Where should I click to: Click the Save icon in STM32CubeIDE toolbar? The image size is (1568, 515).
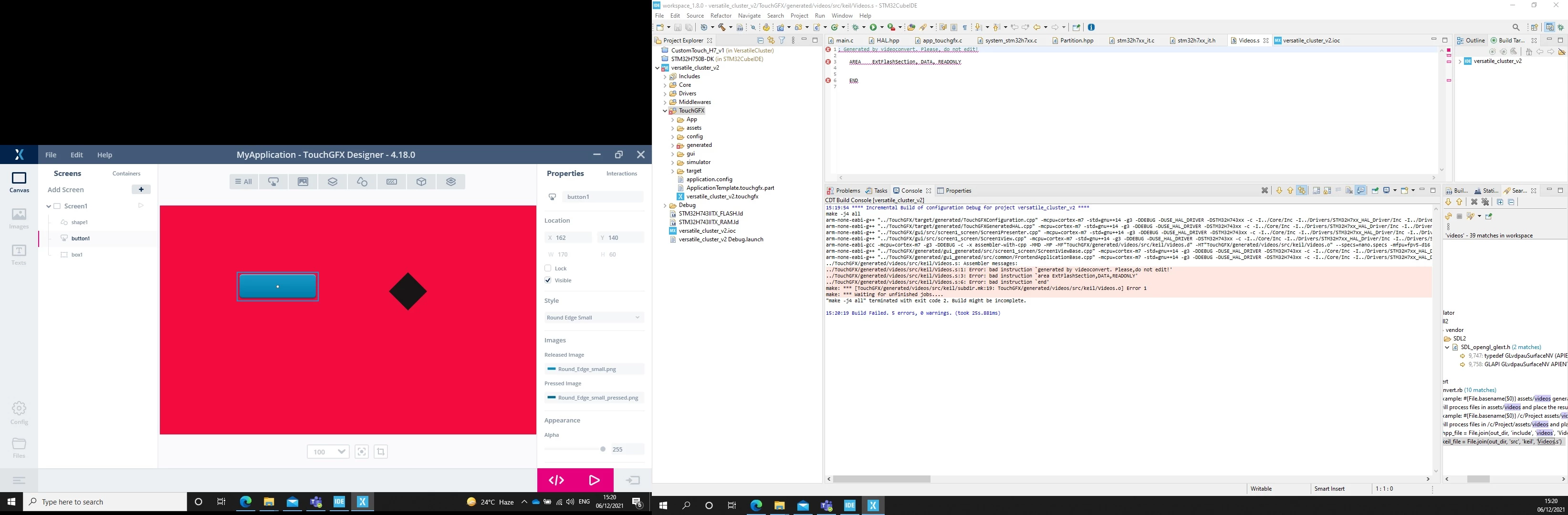coord(678,27)
